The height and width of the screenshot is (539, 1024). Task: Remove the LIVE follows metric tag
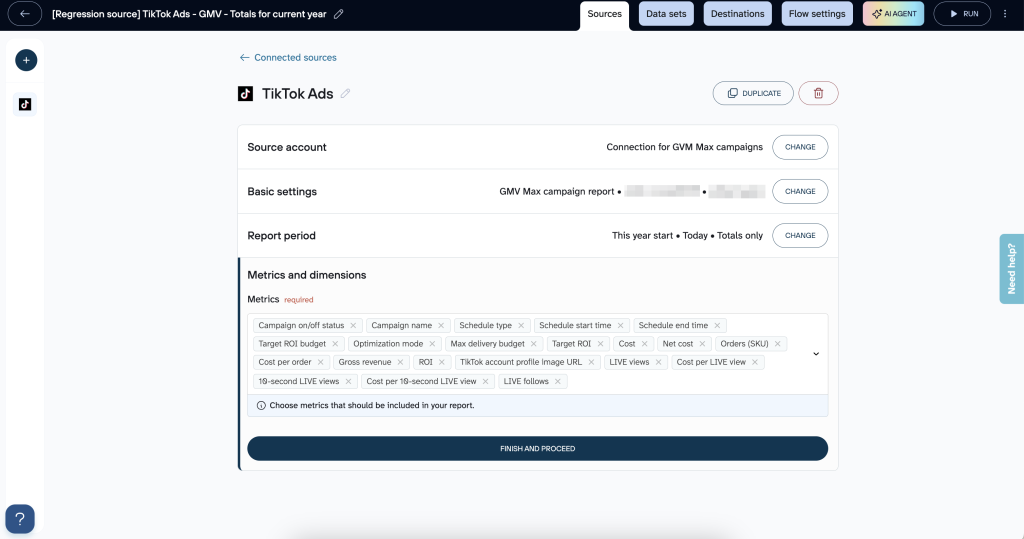[x=558, y=381]
